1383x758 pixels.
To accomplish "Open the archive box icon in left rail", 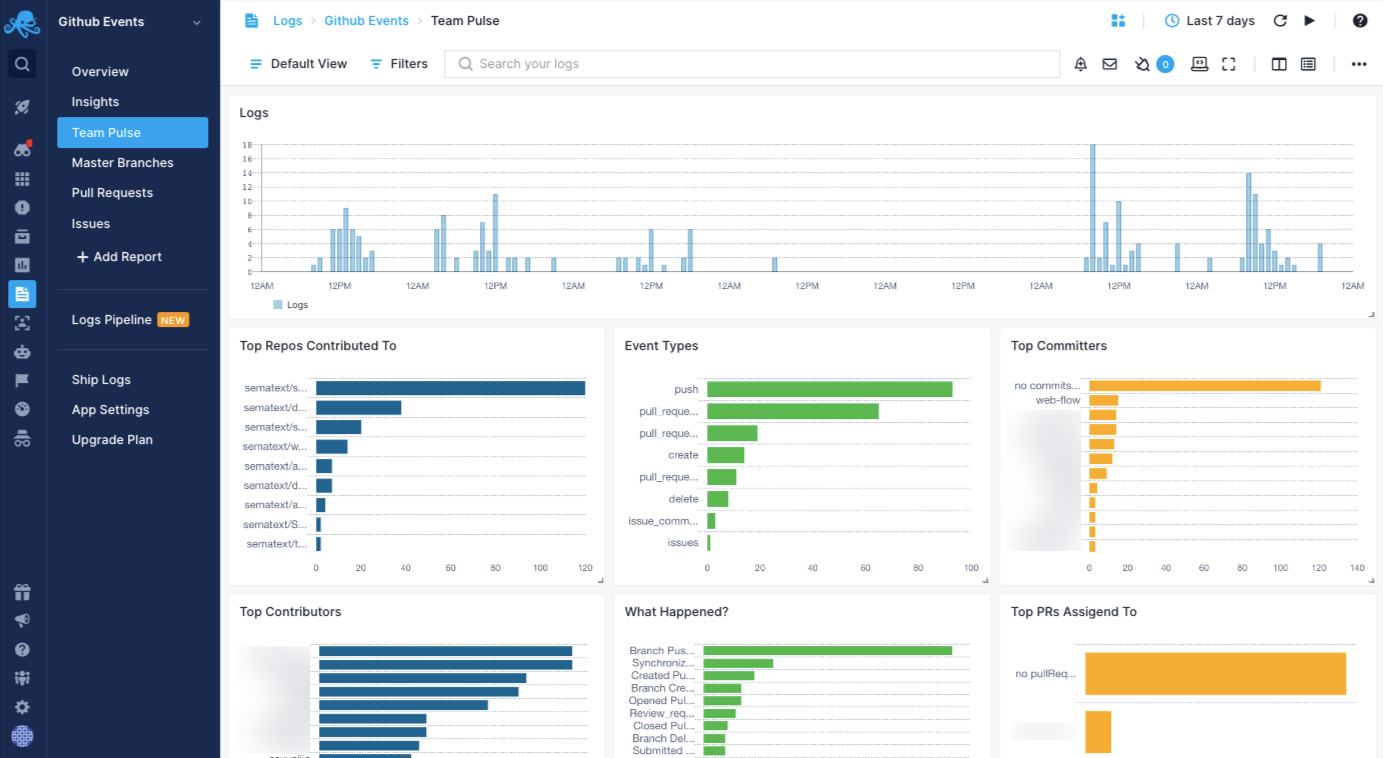I will click(22, 236).
